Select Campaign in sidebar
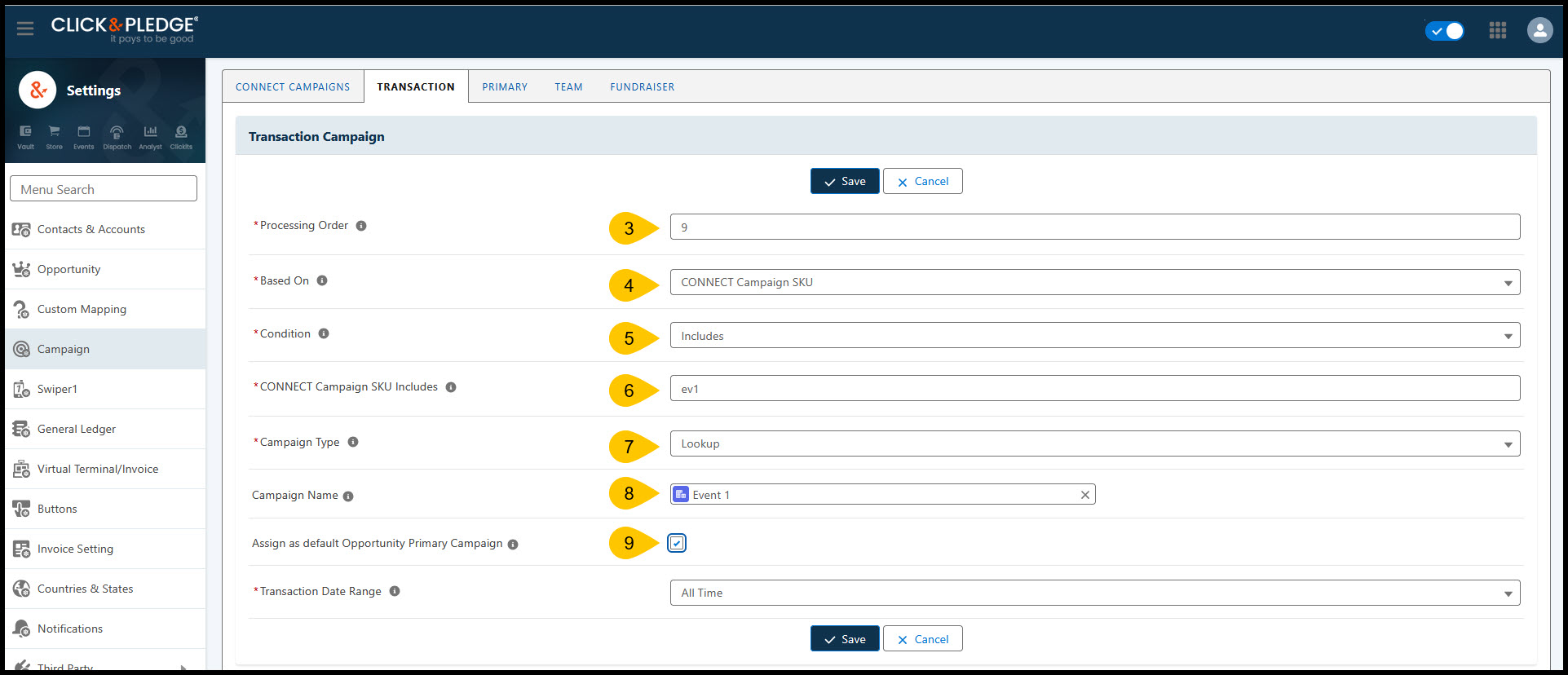This screenshot has width=1568, height=675. tap(105, 349)
